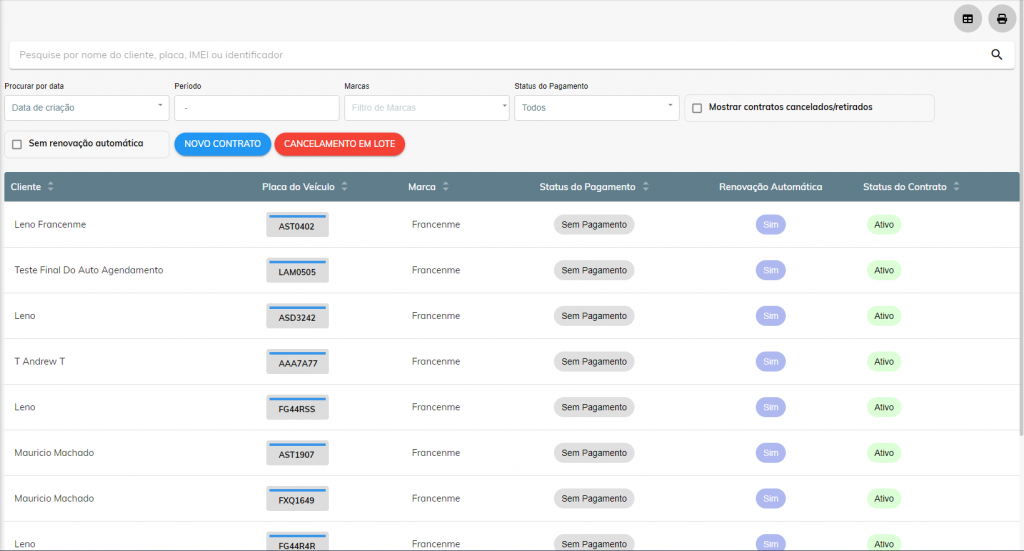Click plate badge ASD3242
Image resolution: width=1024 pixels, height=551 pixels.
click(297, 317)
